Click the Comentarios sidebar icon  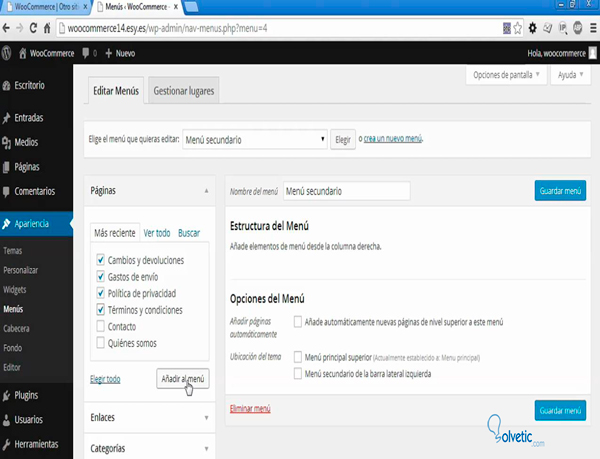[x=6, y=191]
